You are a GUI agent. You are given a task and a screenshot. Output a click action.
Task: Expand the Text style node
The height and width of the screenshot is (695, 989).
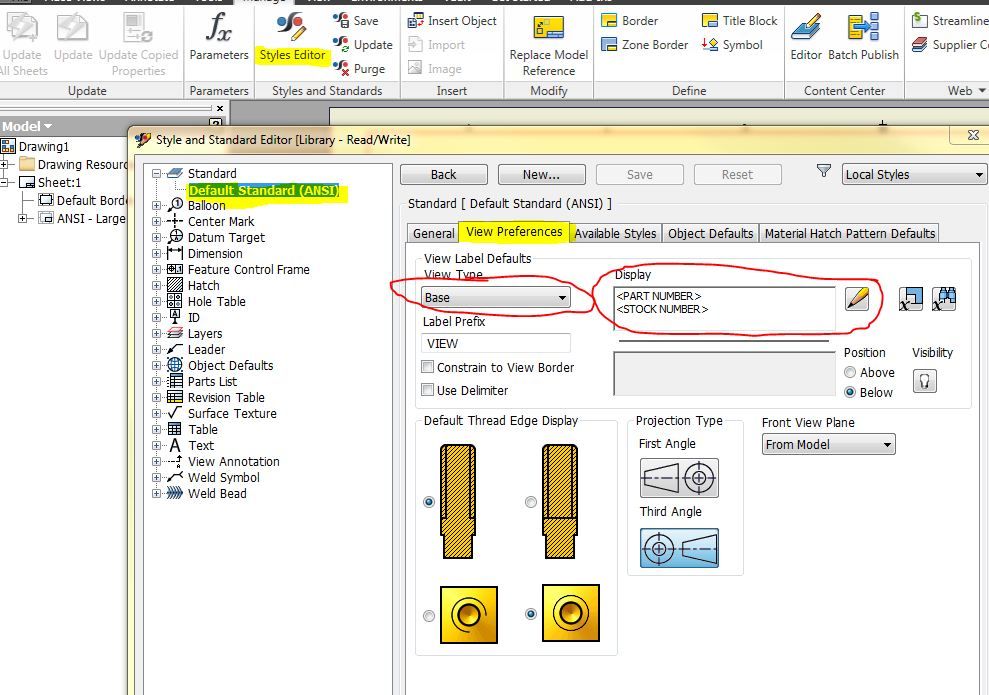(x=156, y=445)
